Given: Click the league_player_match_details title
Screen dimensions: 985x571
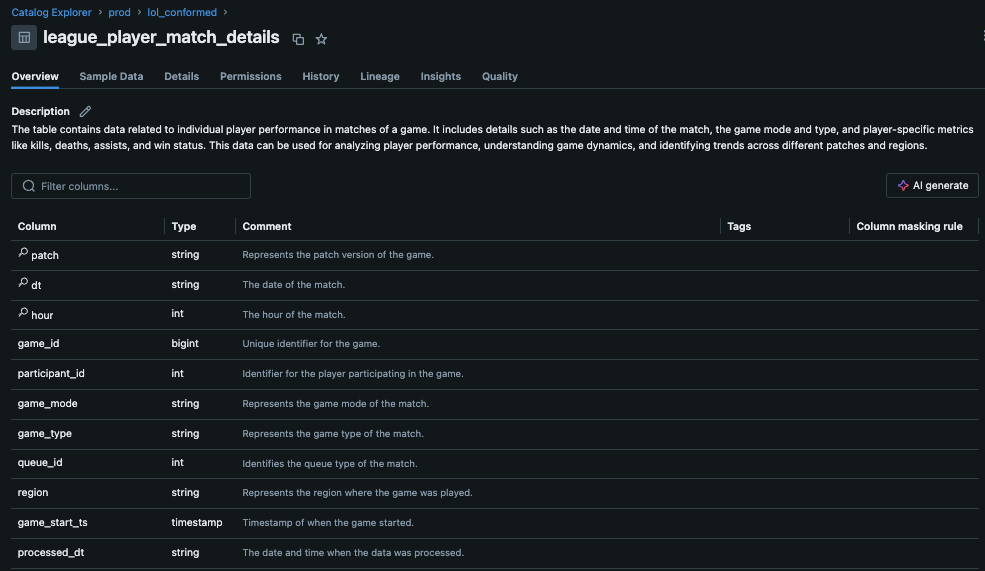Looking at the screenshot, I should coord(161,37).
